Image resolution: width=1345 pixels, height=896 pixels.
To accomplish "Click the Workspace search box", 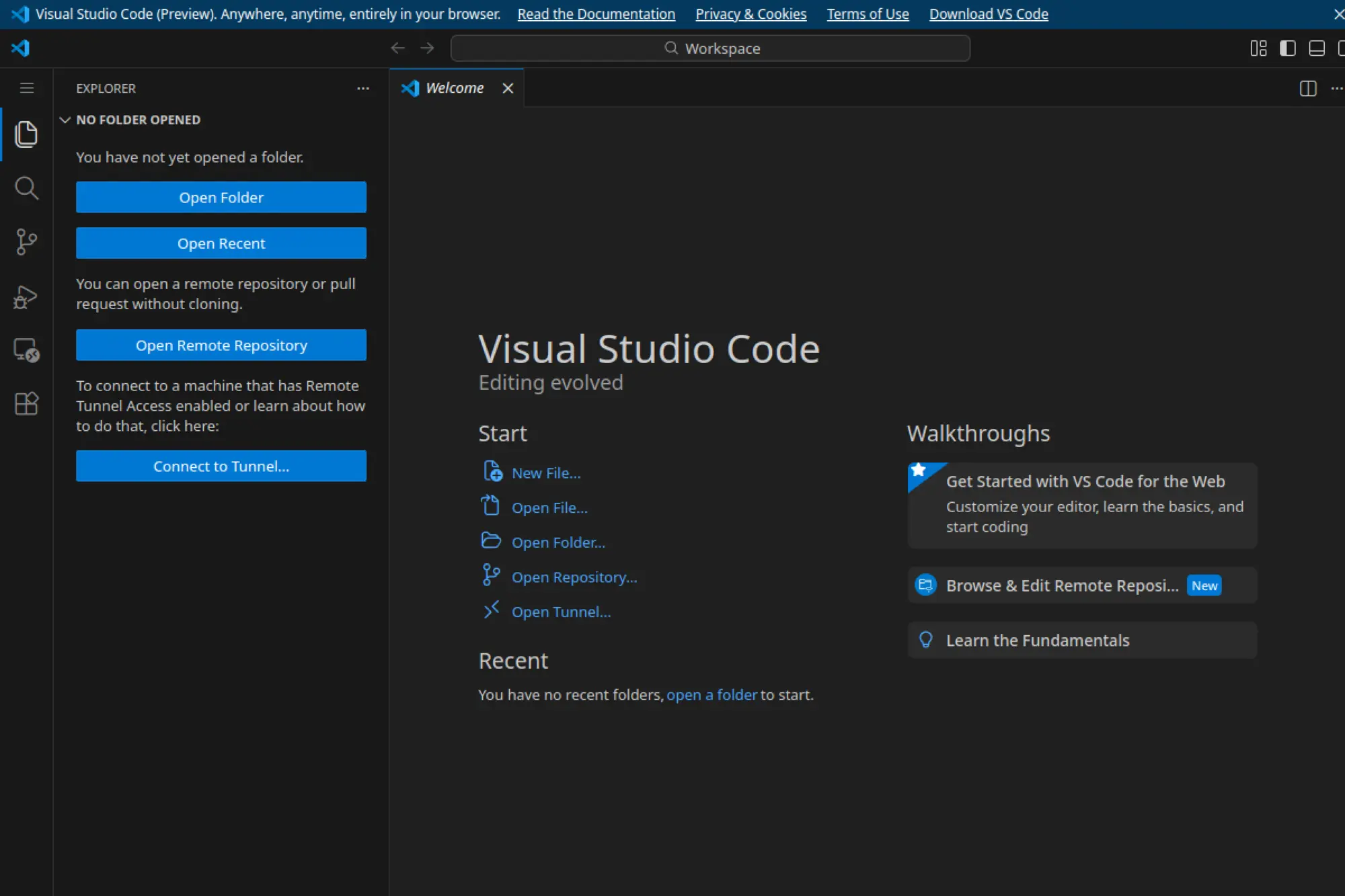I will click(710, 48).
